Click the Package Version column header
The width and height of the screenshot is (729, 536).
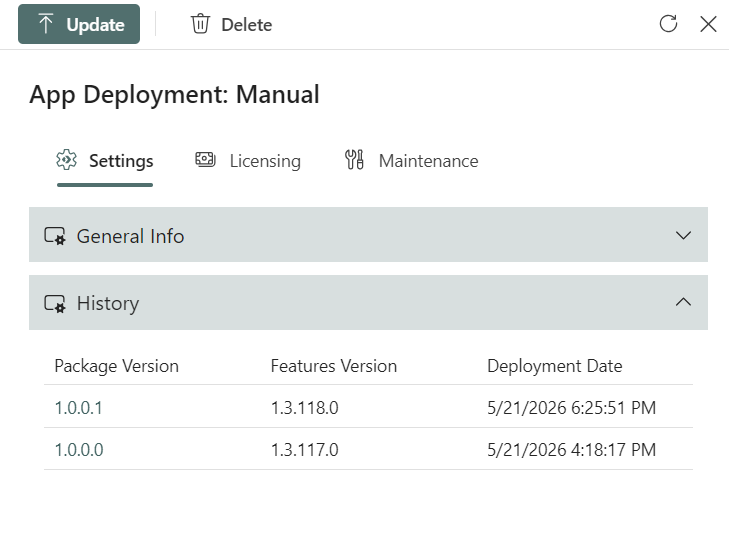[117, 366]
